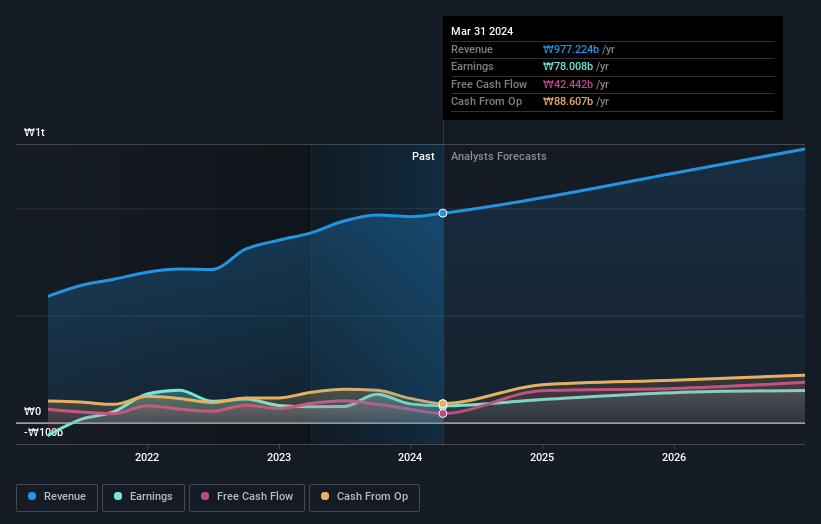Click the teal Earnings legend dot
This screenshot has height=524, width=821.
118,496
